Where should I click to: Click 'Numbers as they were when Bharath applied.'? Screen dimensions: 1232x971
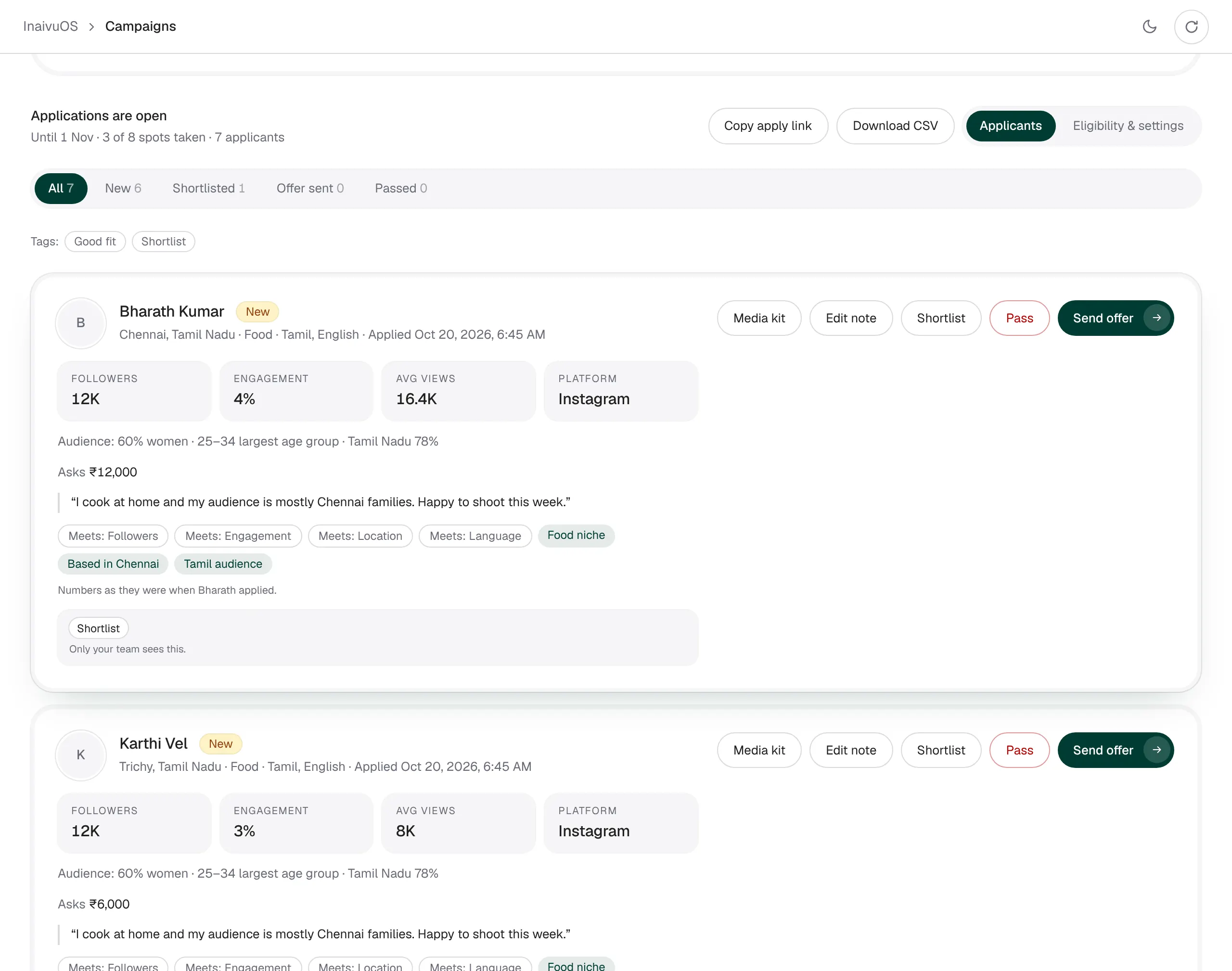coord(167,590)
